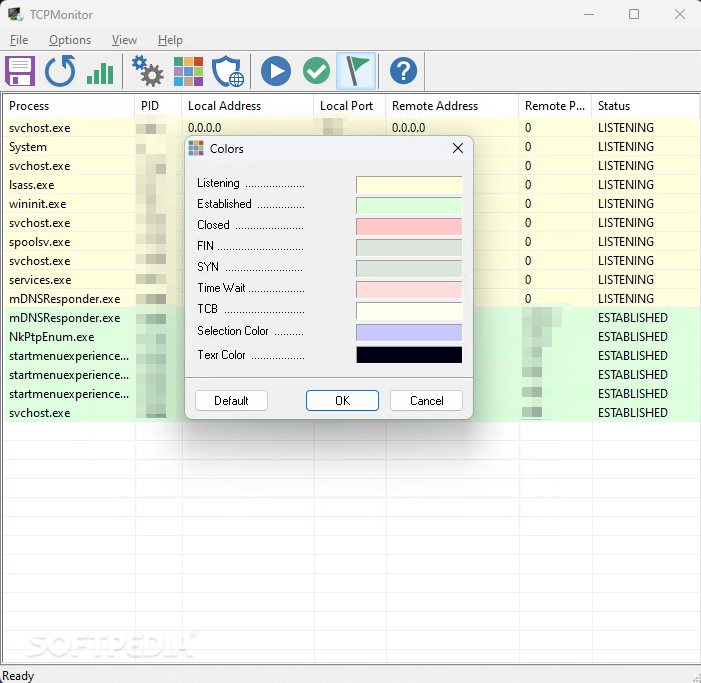701x683 pixels.
Task: Pick the Listening color swatch
Action: [409, 185]
